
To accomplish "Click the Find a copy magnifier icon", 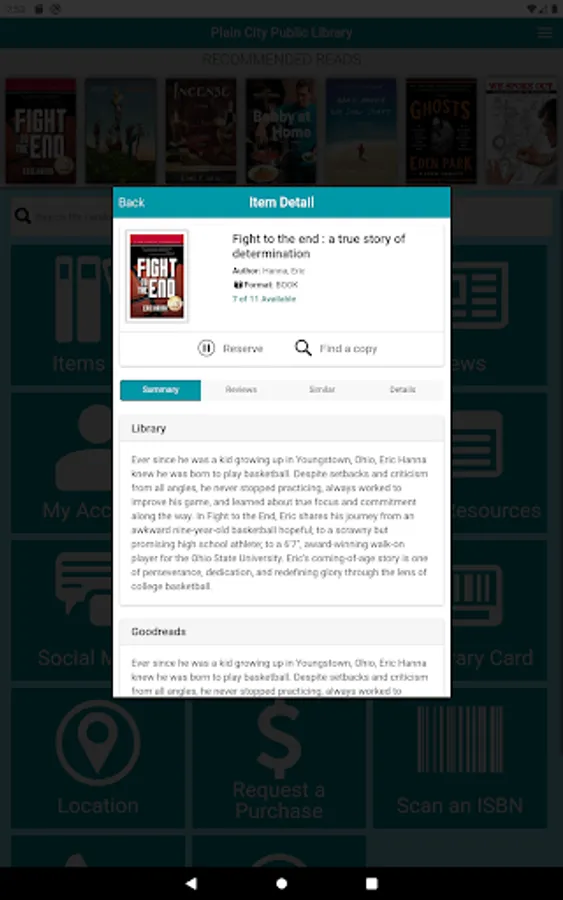I will [x=303, y=348].
